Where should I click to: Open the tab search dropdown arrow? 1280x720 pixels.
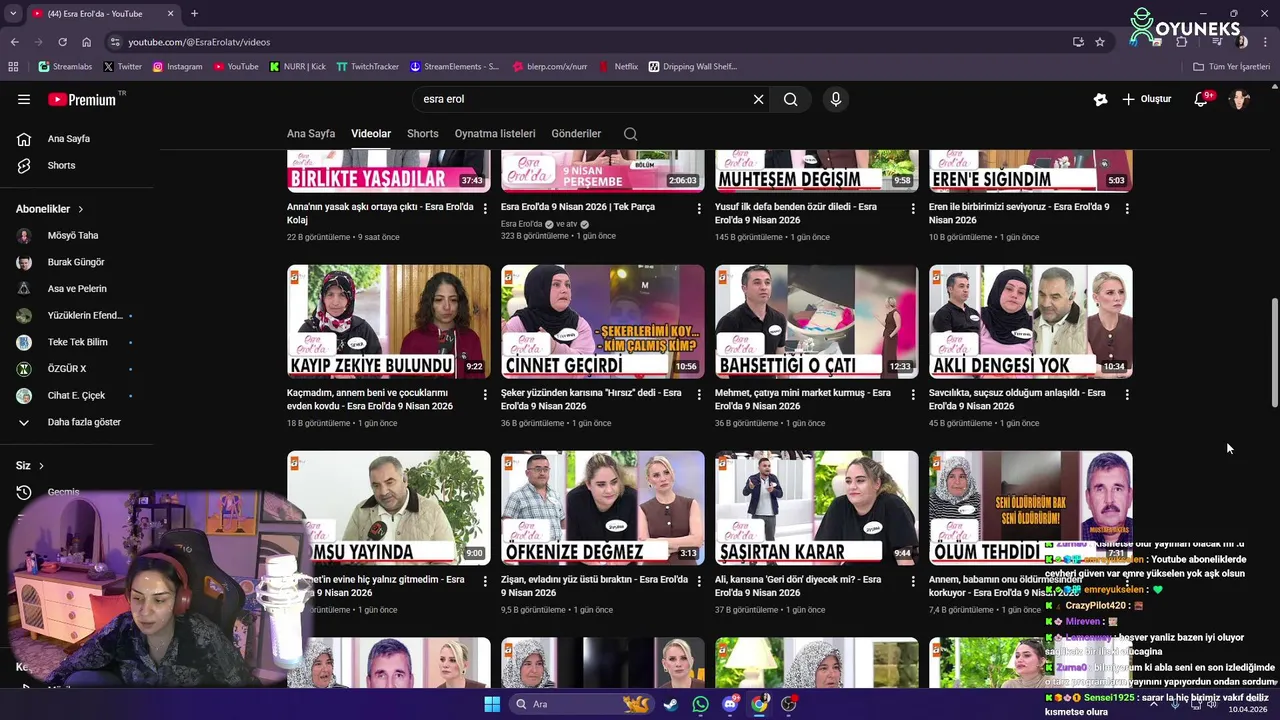click(x=13, y=14)
